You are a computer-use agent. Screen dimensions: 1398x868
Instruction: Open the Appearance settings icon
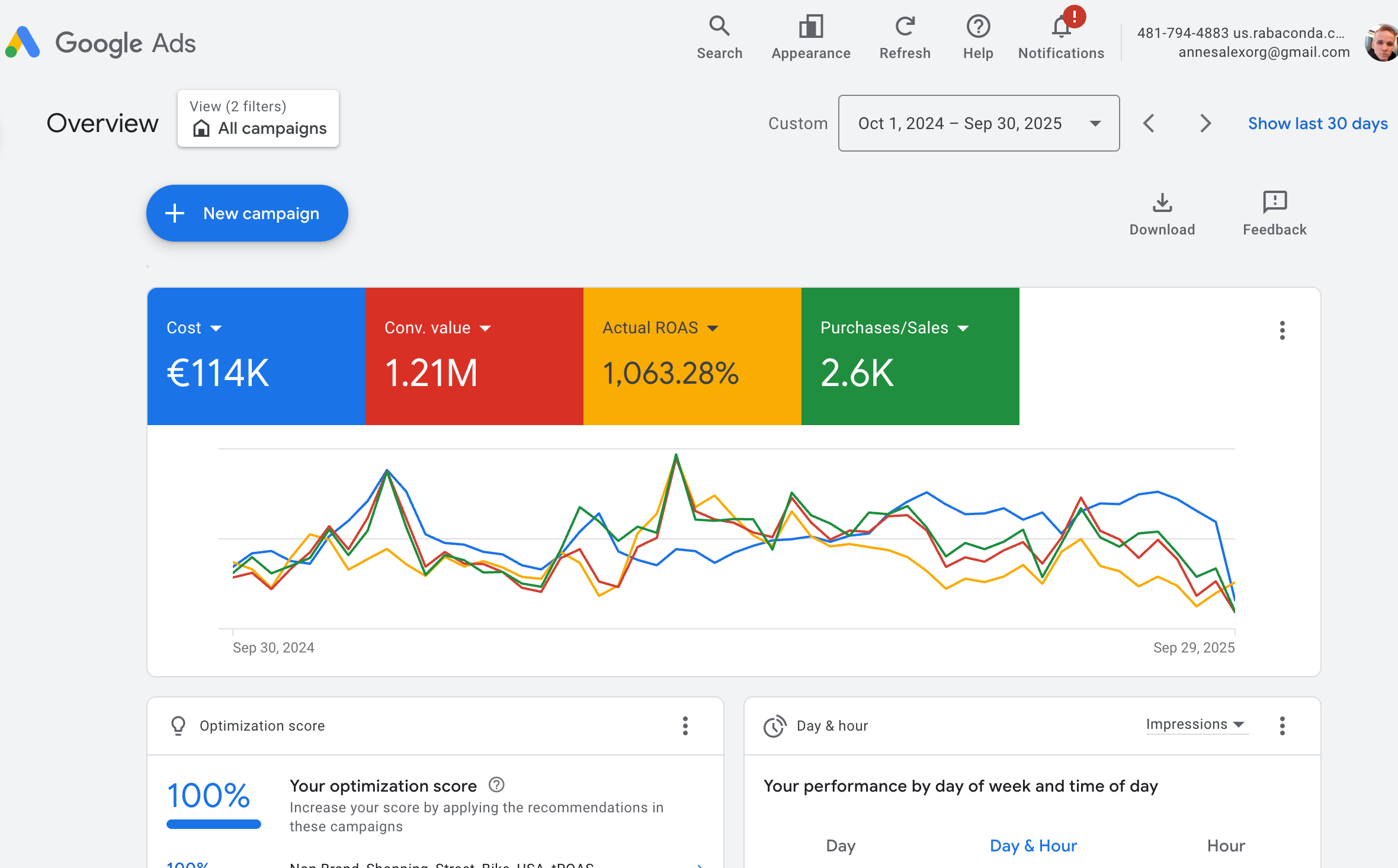point(810,27)
